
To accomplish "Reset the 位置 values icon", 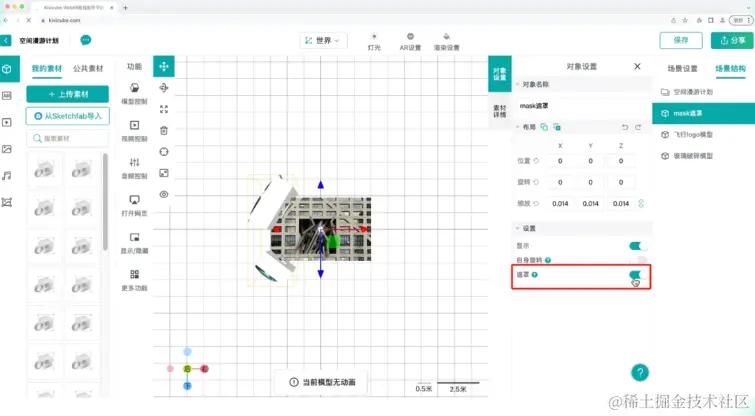I will pyautogui.click(x=536, y=161).
